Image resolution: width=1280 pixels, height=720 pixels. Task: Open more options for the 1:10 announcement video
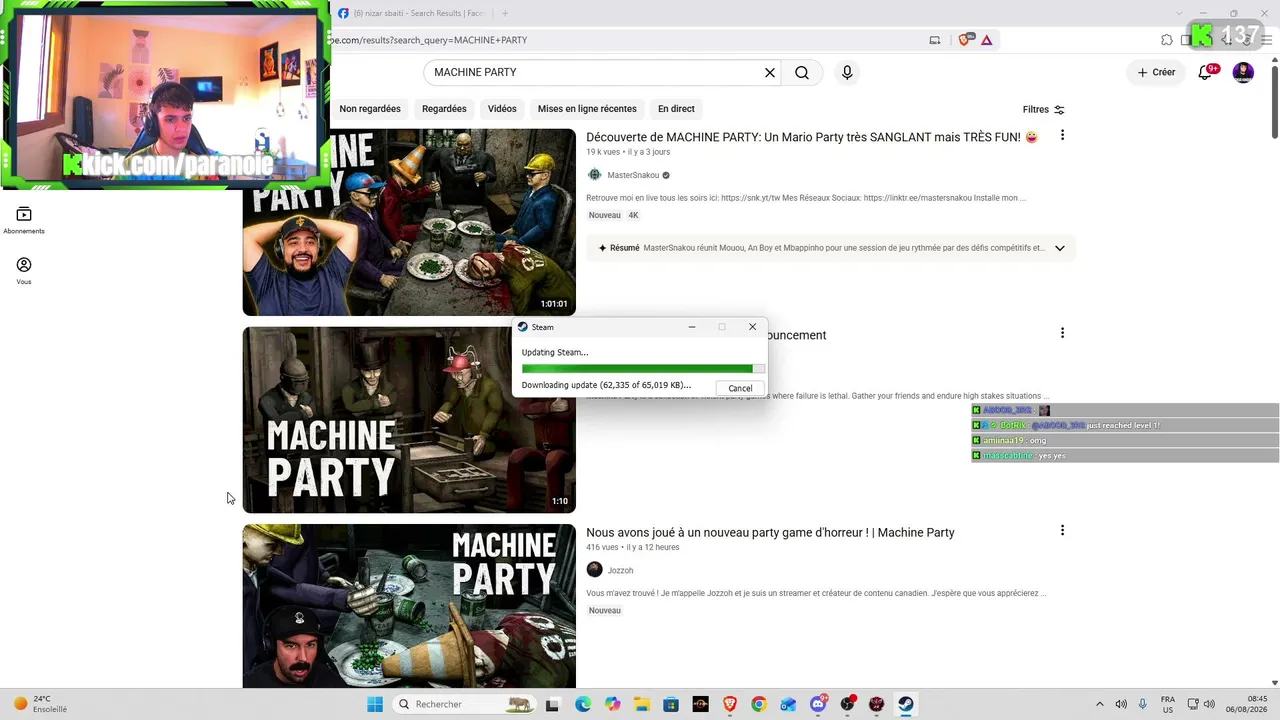pyautogui.click(x=1062, y=333)
